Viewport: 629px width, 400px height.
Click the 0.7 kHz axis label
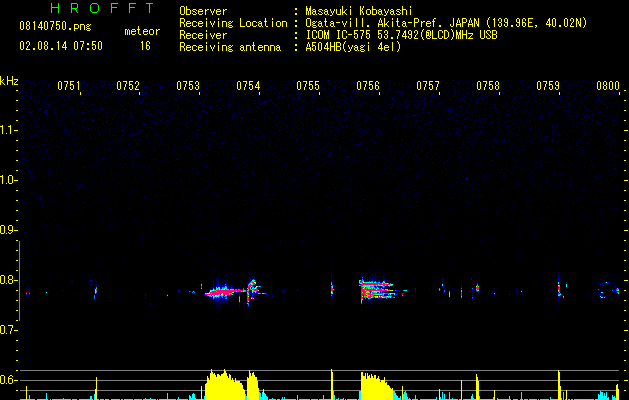click(8, 330)
